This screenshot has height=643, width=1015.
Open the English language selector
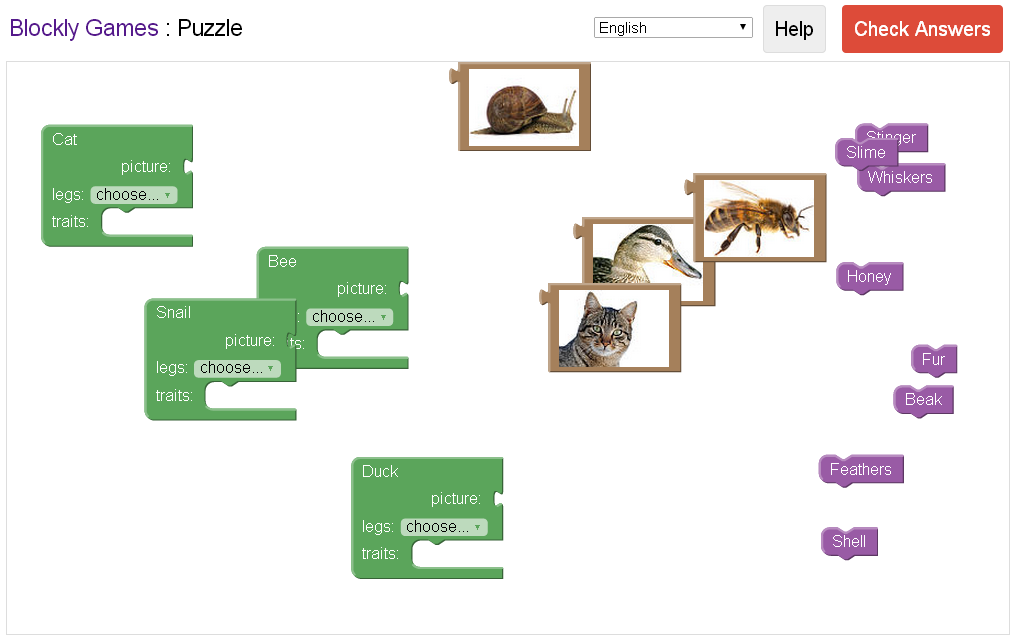[x=673, y=28]
